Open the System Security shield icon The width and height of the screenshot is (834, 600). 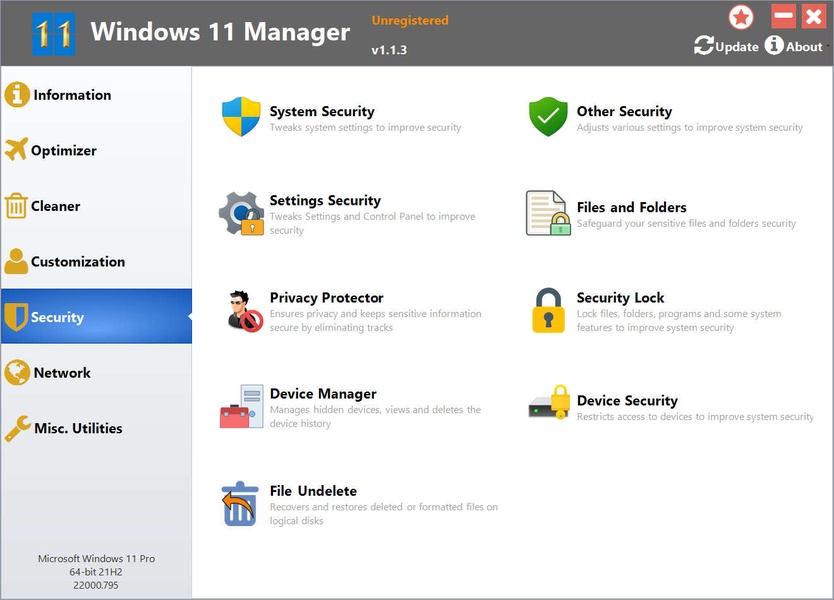tap(241, 117)
